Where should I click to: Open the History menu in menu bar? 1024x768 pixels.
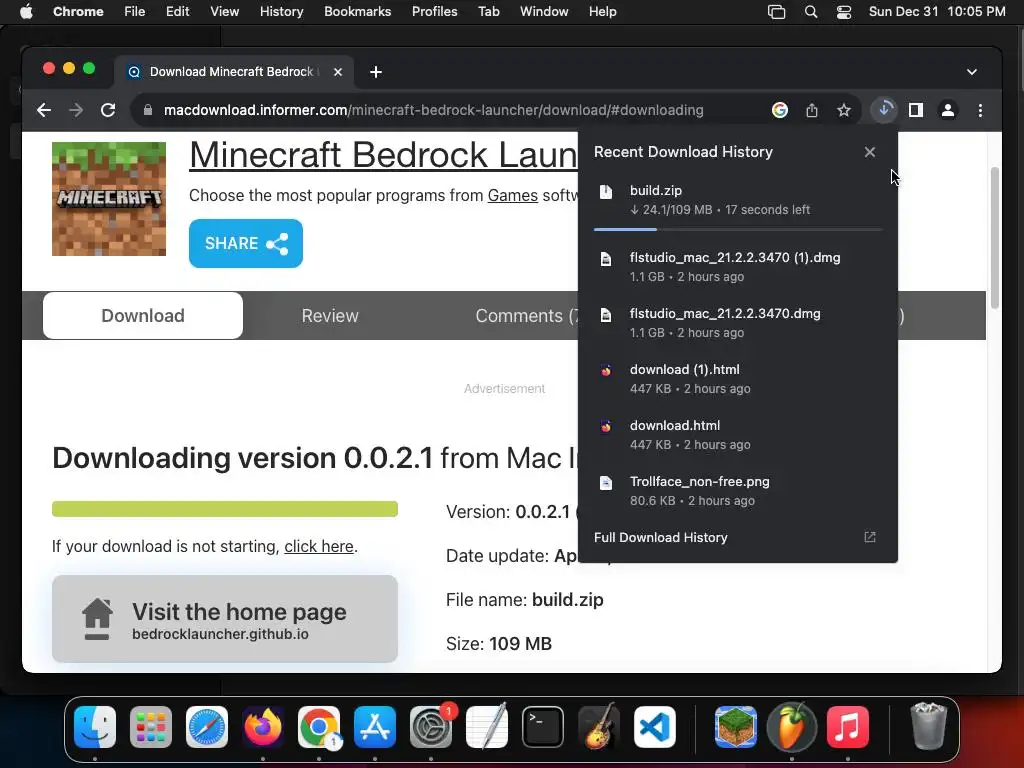[281, 12]
